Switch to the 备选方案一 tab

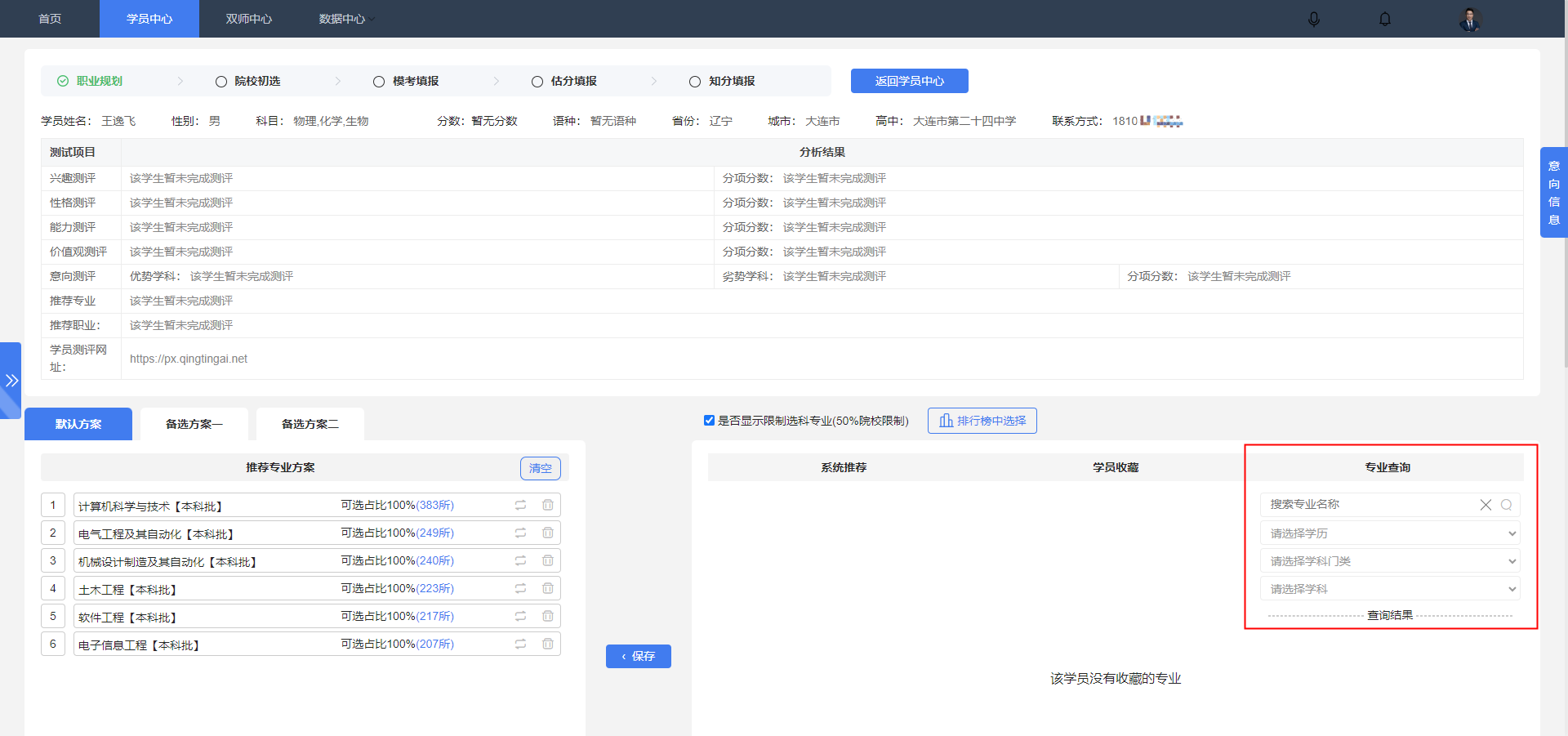[194, 423]
